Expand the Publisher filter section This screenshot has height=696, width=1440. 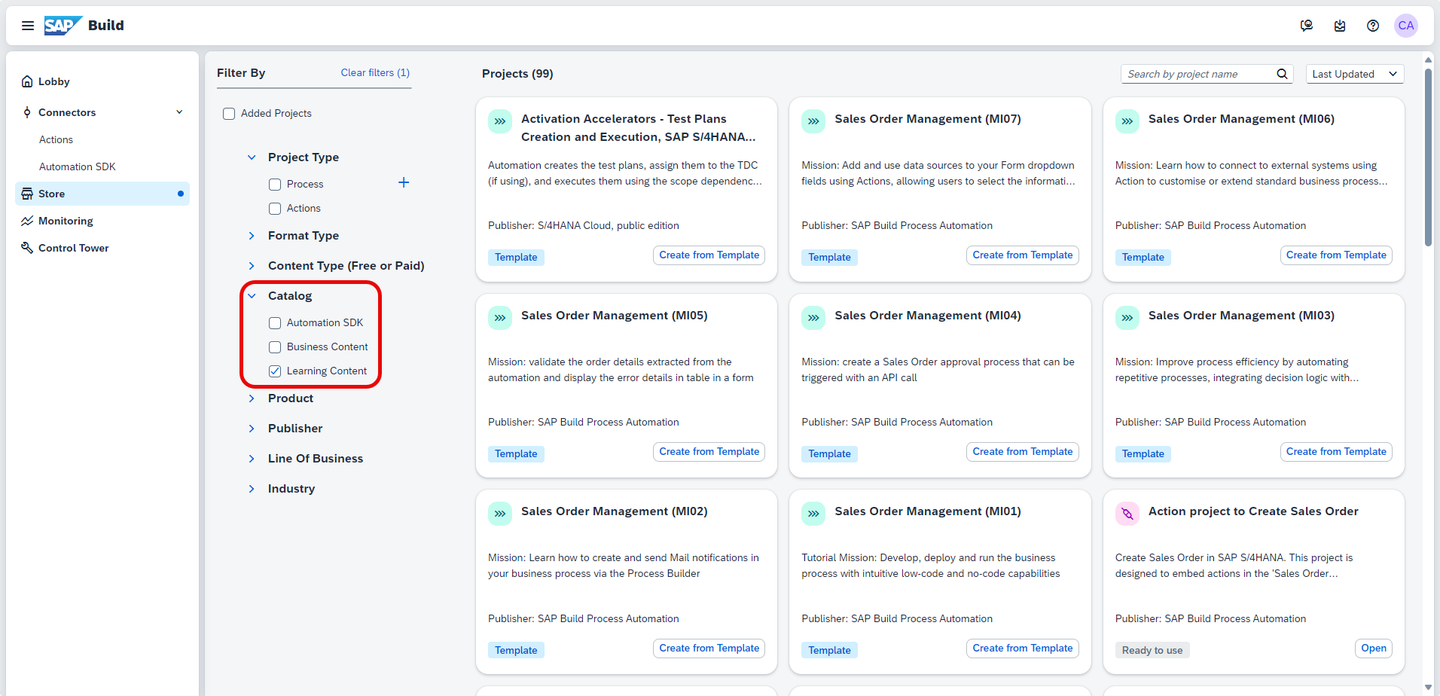tap(252, 428)
